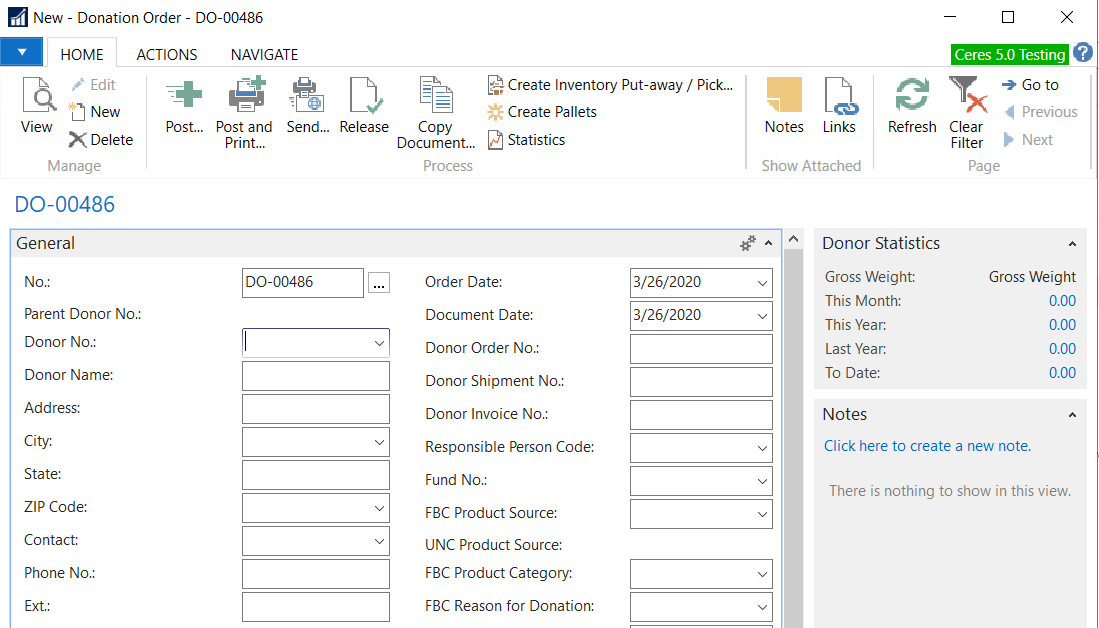1099x628 pixels.
Task: Click Create Pallets in ribbon
Action: [x=551, y=112]
